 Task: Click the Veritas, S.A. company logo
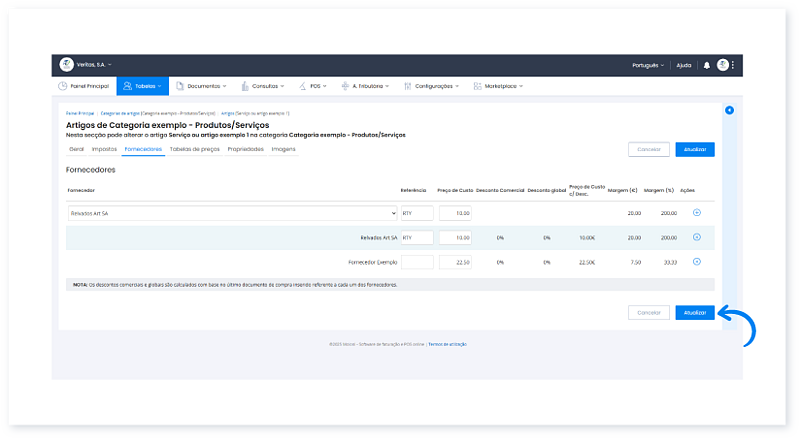coord(67,65)
